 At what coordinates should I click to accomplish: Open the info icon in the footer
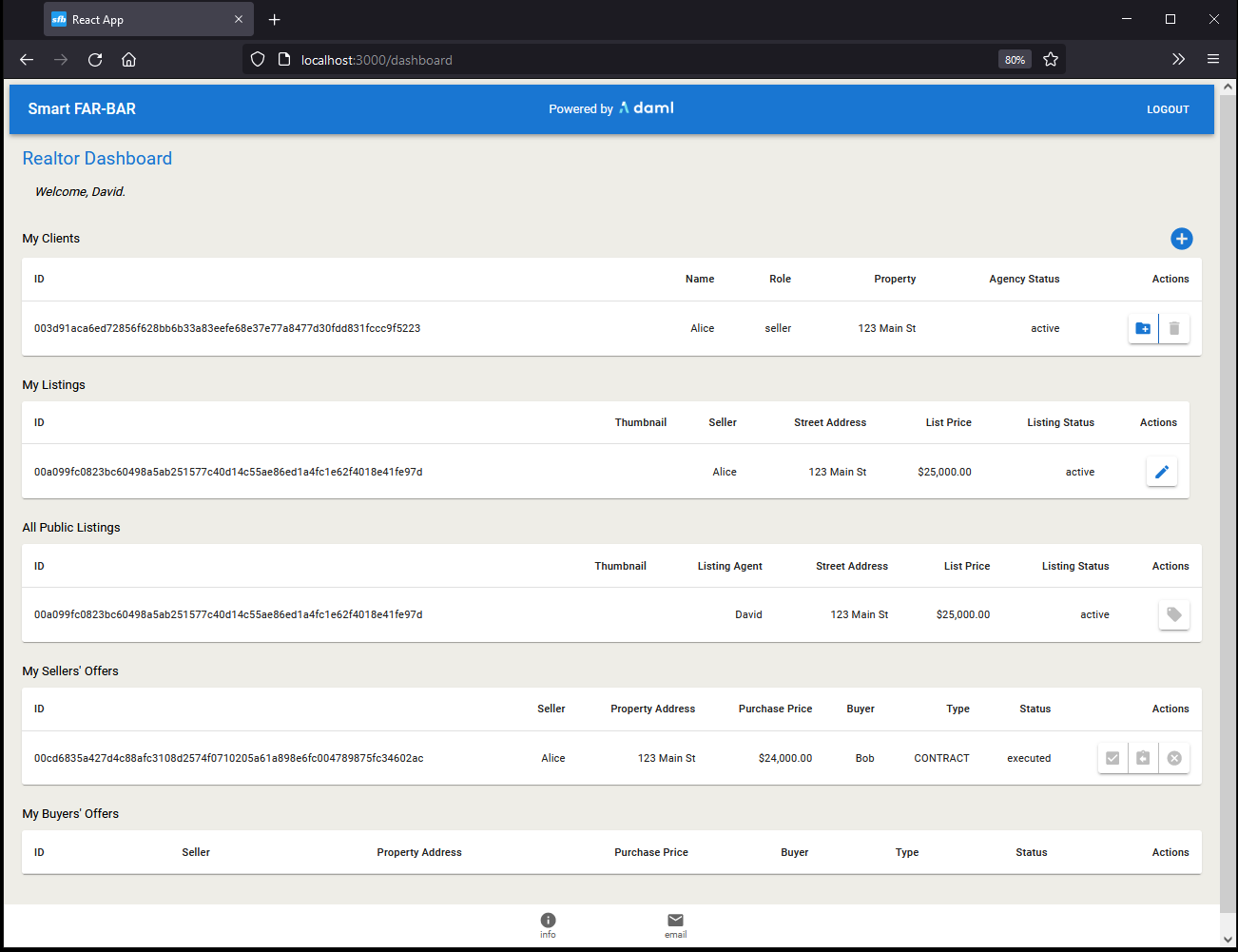pyautogui.click(x=548, y=924)
